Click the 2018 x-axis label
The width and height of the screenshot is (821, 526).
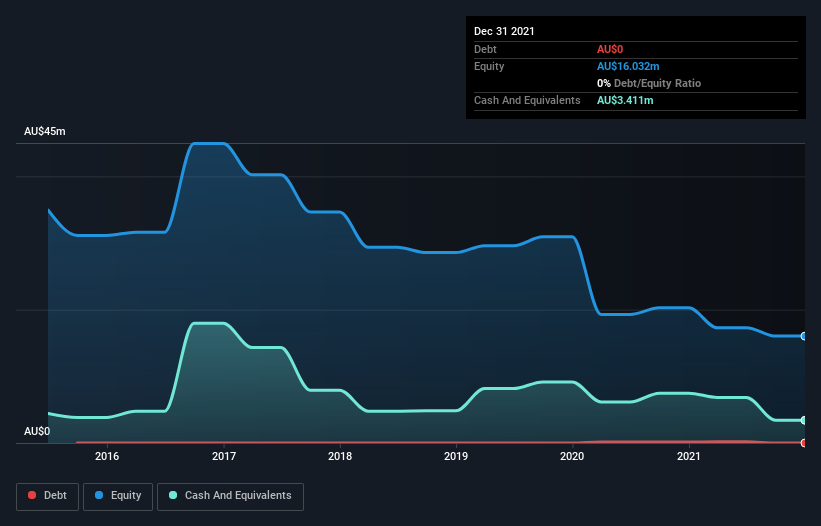pos(340,456)
